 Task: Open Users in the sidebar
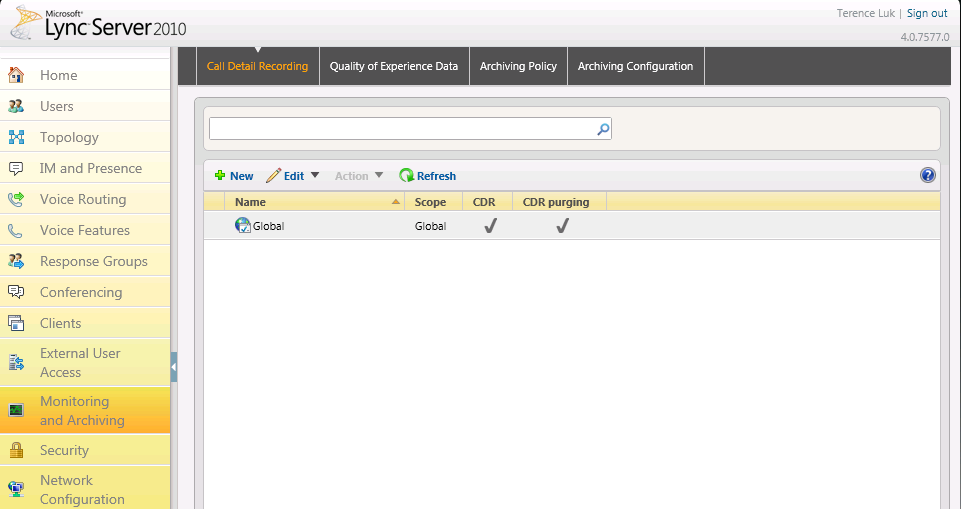[85, 107]
